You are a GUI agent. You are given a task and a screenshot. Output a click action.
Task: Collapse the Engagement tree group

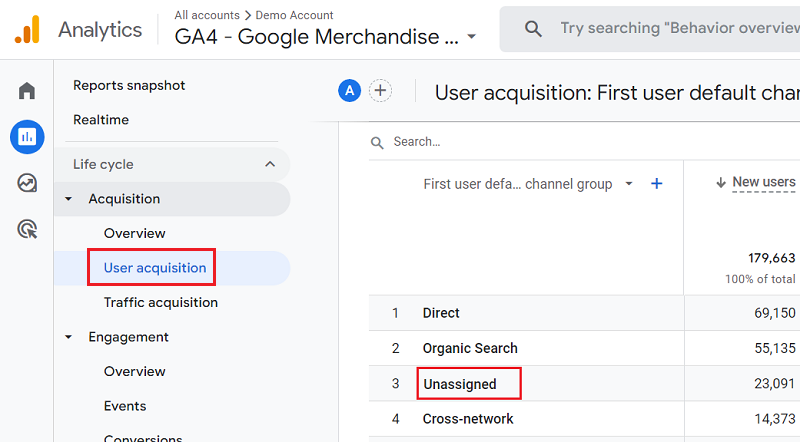click(x=68, y=337)
